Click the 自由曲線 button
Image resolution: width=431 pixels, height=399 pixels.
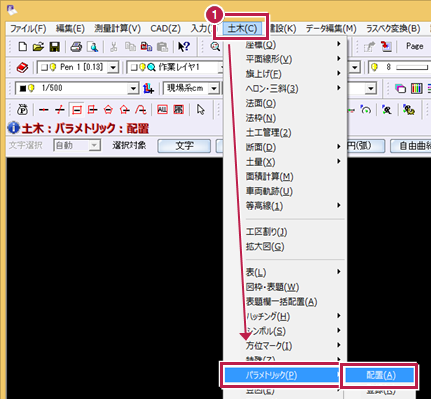coord(412,146)
